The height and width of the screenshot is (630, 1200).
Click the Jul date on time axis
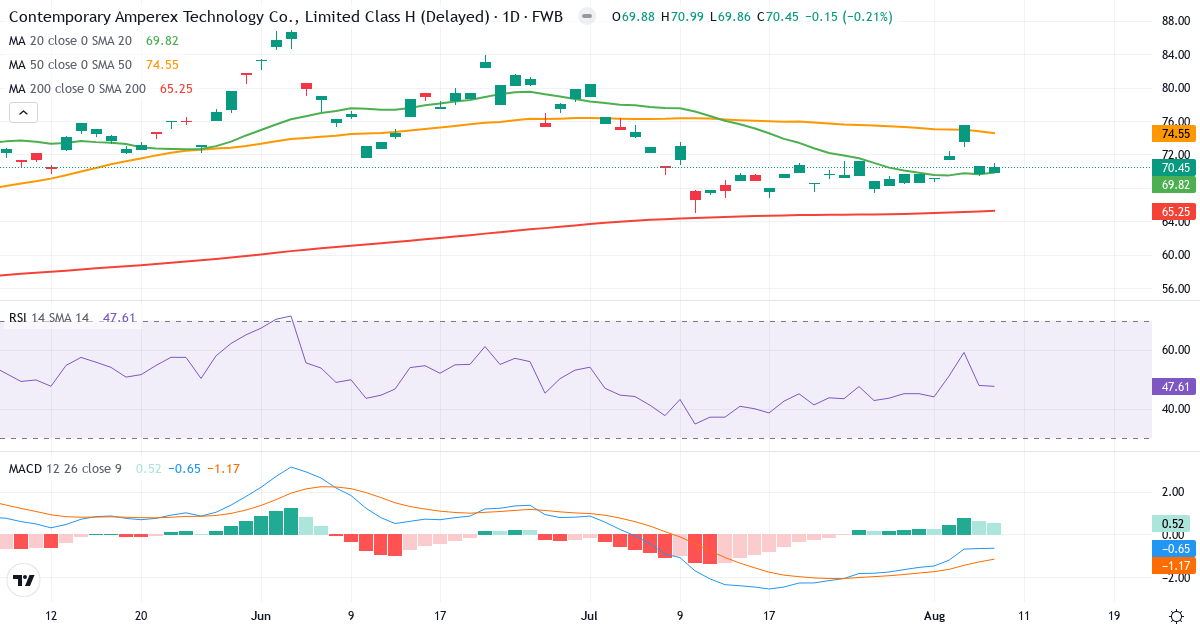pos(590,616)
